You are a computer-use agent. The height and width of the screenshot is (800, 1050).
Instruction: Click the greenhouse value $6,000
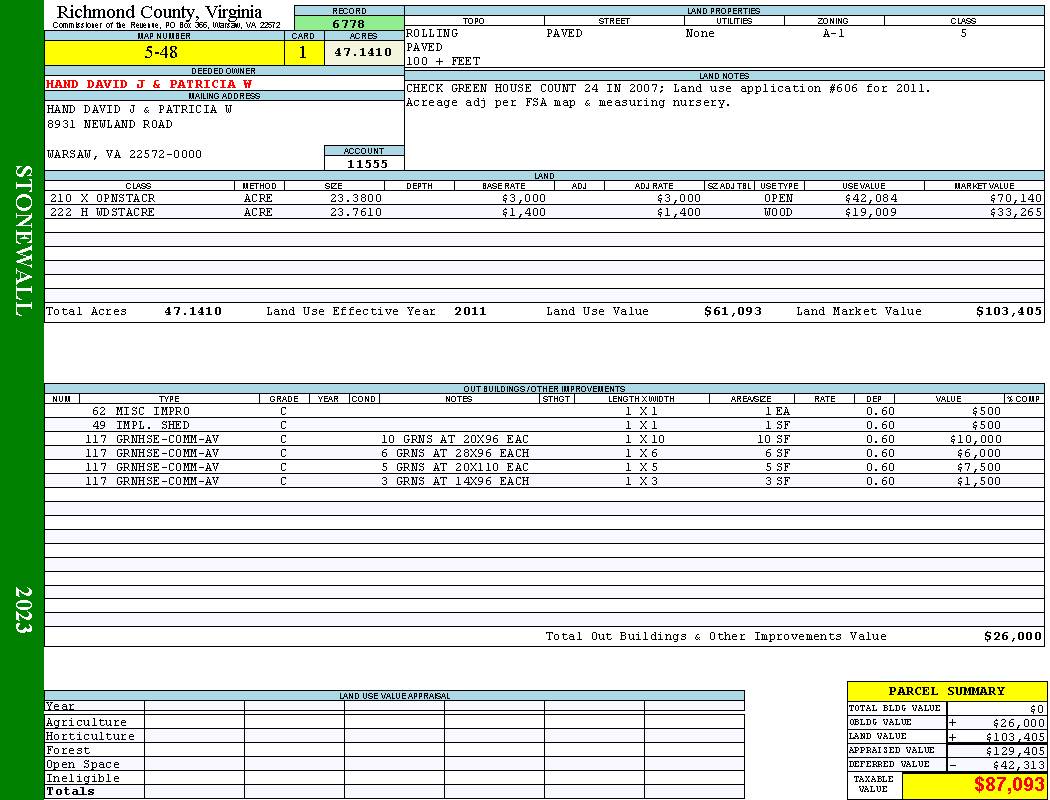(979, 453)
